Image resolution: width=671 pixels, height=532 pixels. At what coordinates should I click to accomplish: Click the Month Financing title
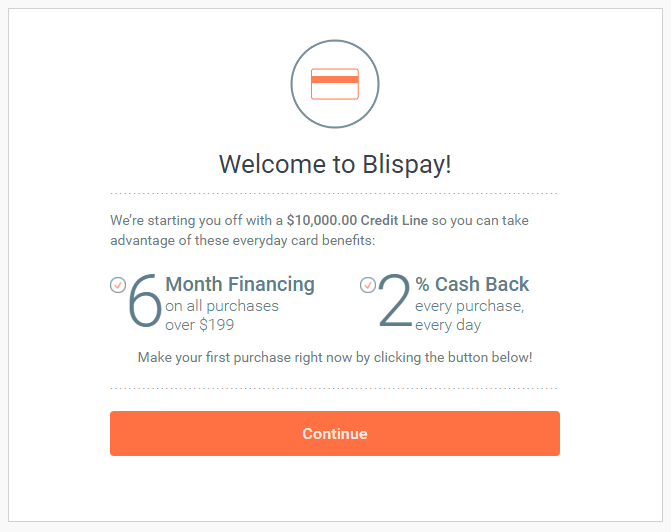(240, 284)
